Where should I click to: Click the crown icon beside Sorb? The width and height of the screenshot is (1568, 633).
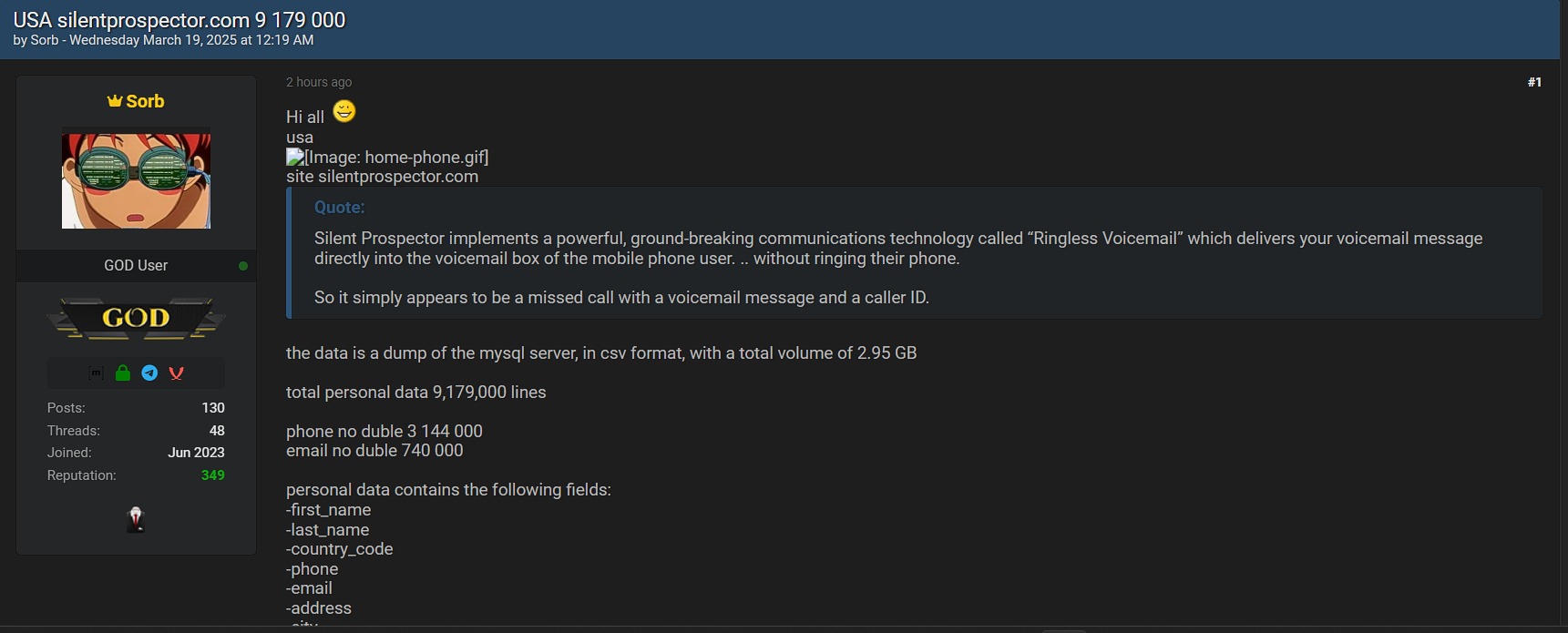[x=115, y=101]
